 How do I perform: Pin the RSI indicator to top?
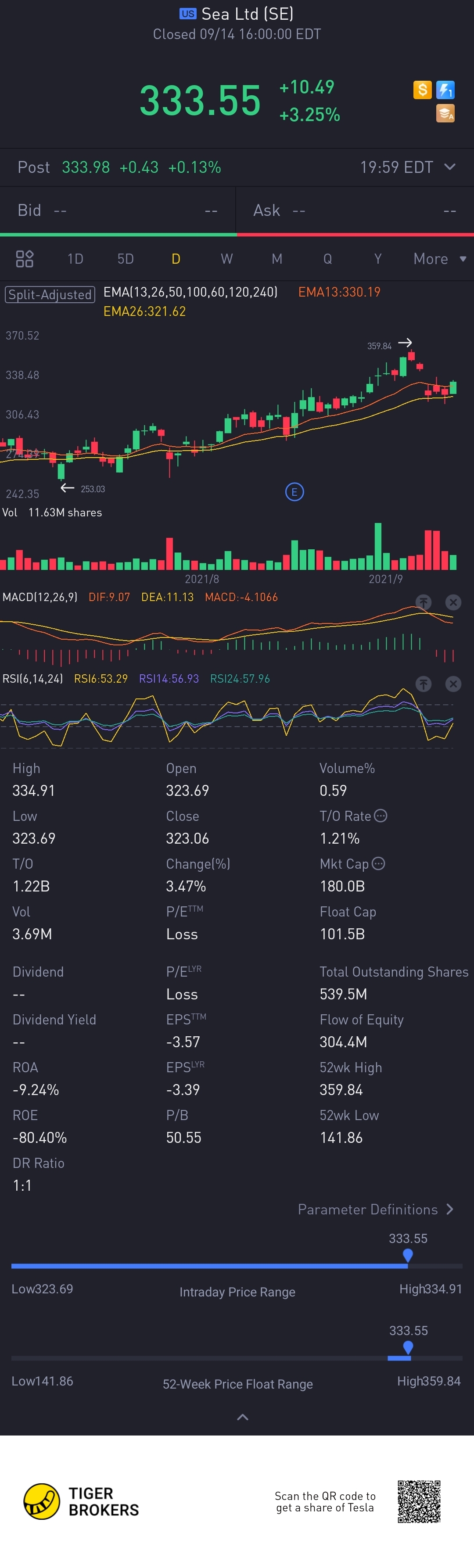tap(424, 684)
